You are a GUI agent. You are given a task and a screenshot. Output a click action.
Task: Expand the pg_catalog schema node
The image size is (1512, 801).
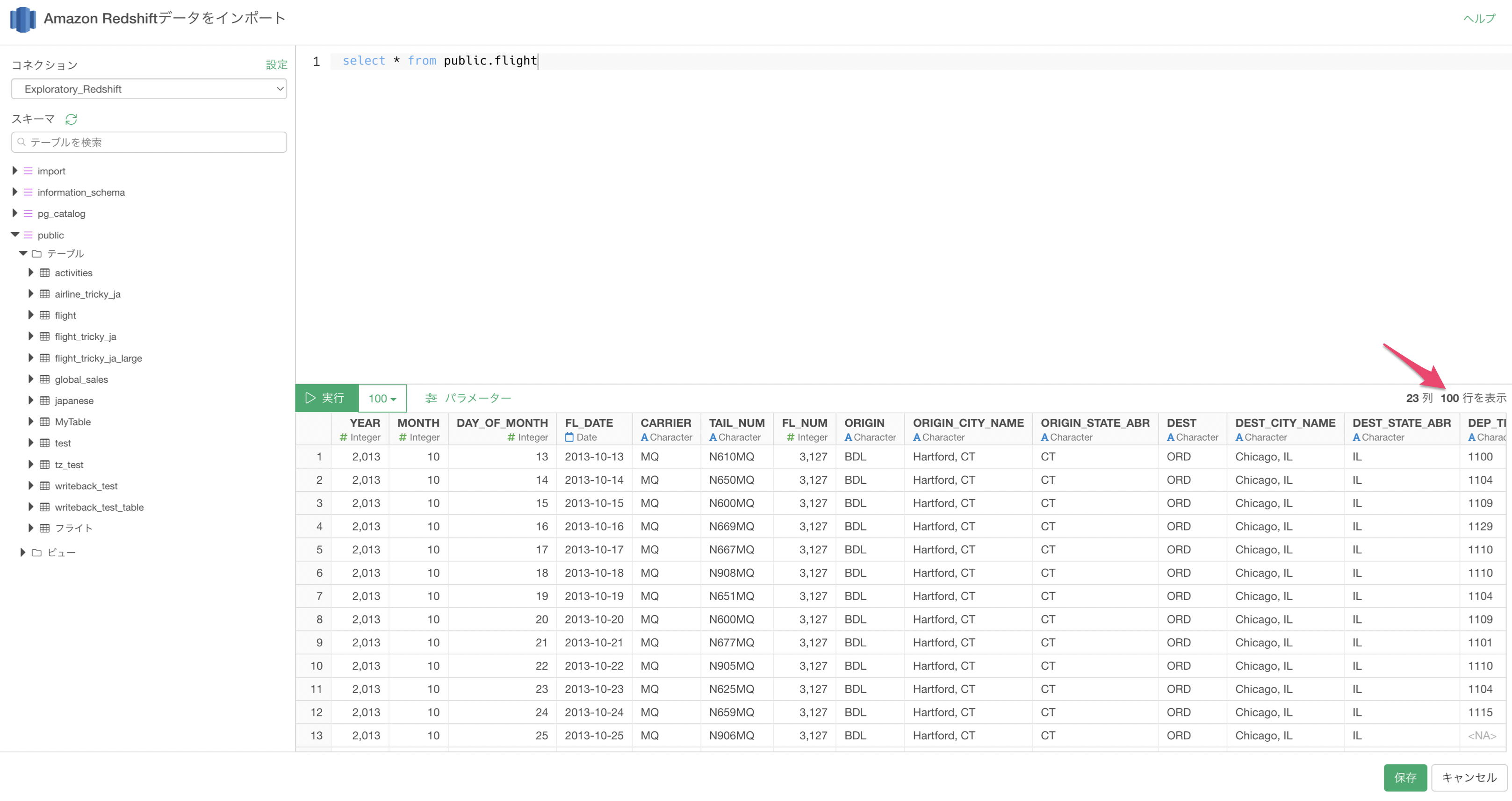pos(14,214)
